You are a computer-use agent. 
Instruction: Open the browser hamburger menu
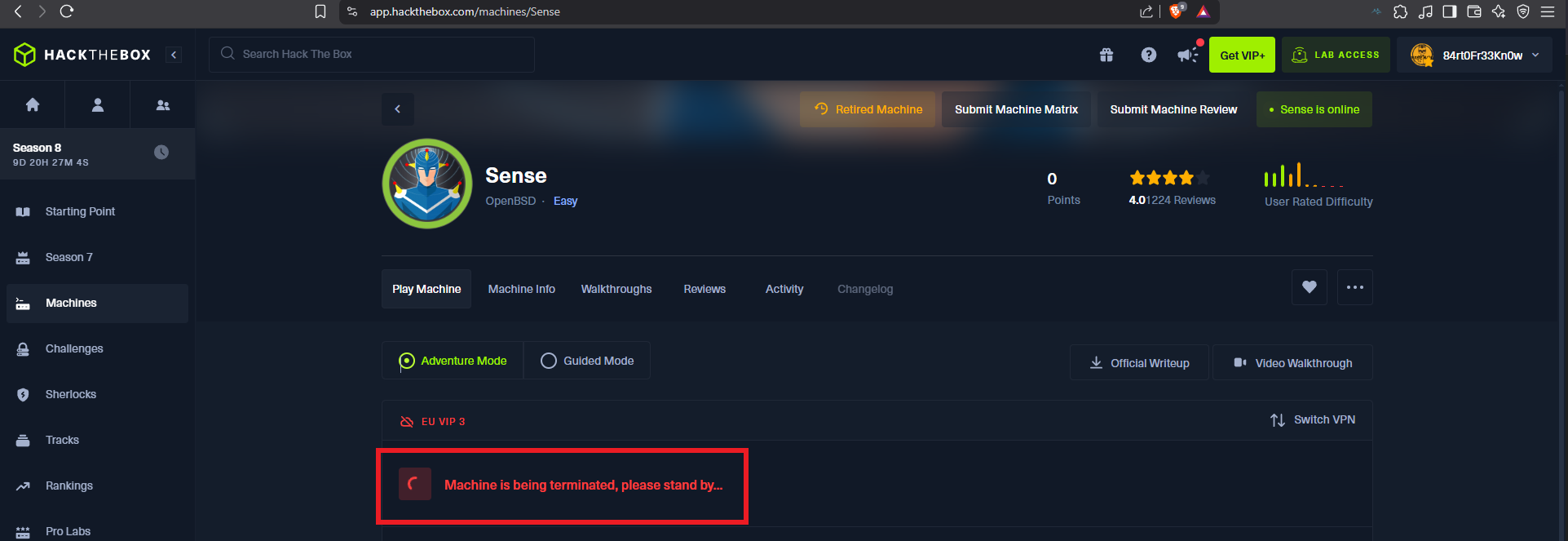click(1548, 11)
